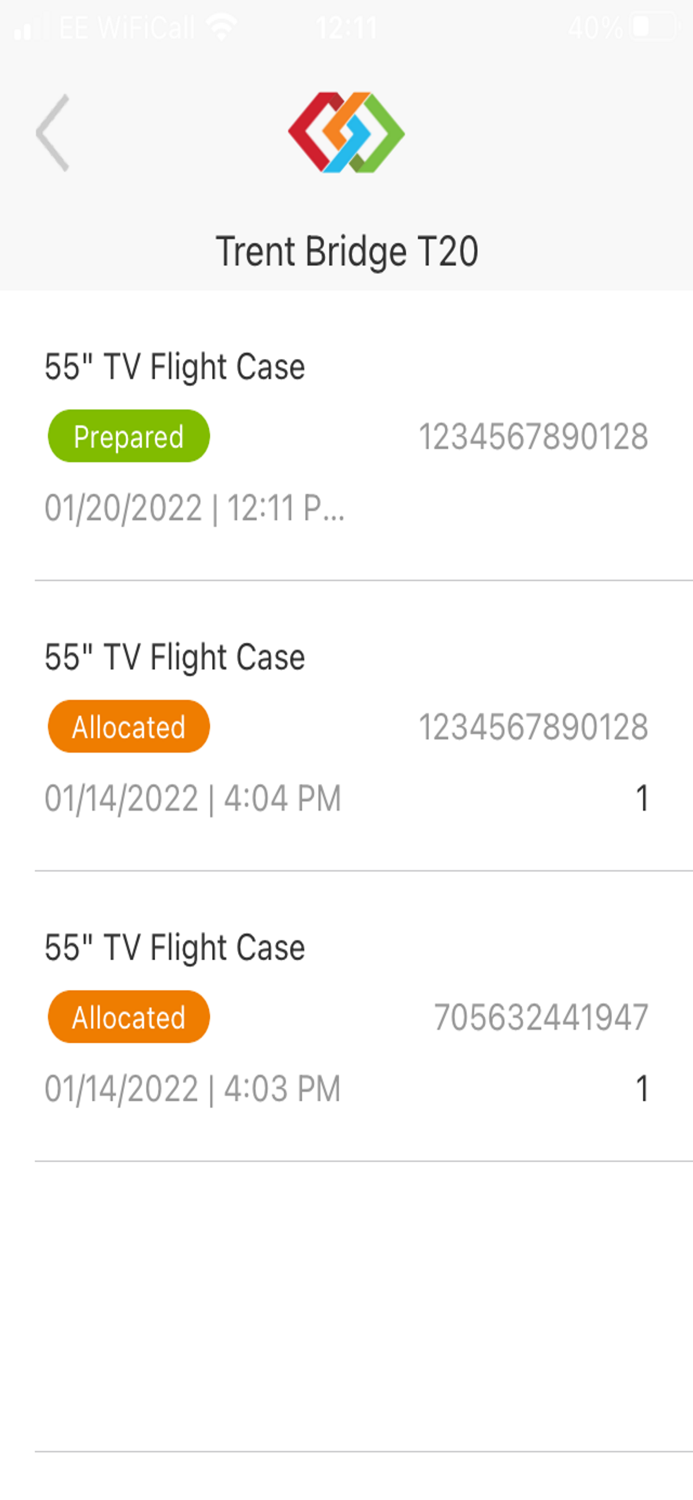This screenshot has height=1500, width=693.
Task: Select the middle 55" TV Flight Case heading
Action: coord(175,656)
